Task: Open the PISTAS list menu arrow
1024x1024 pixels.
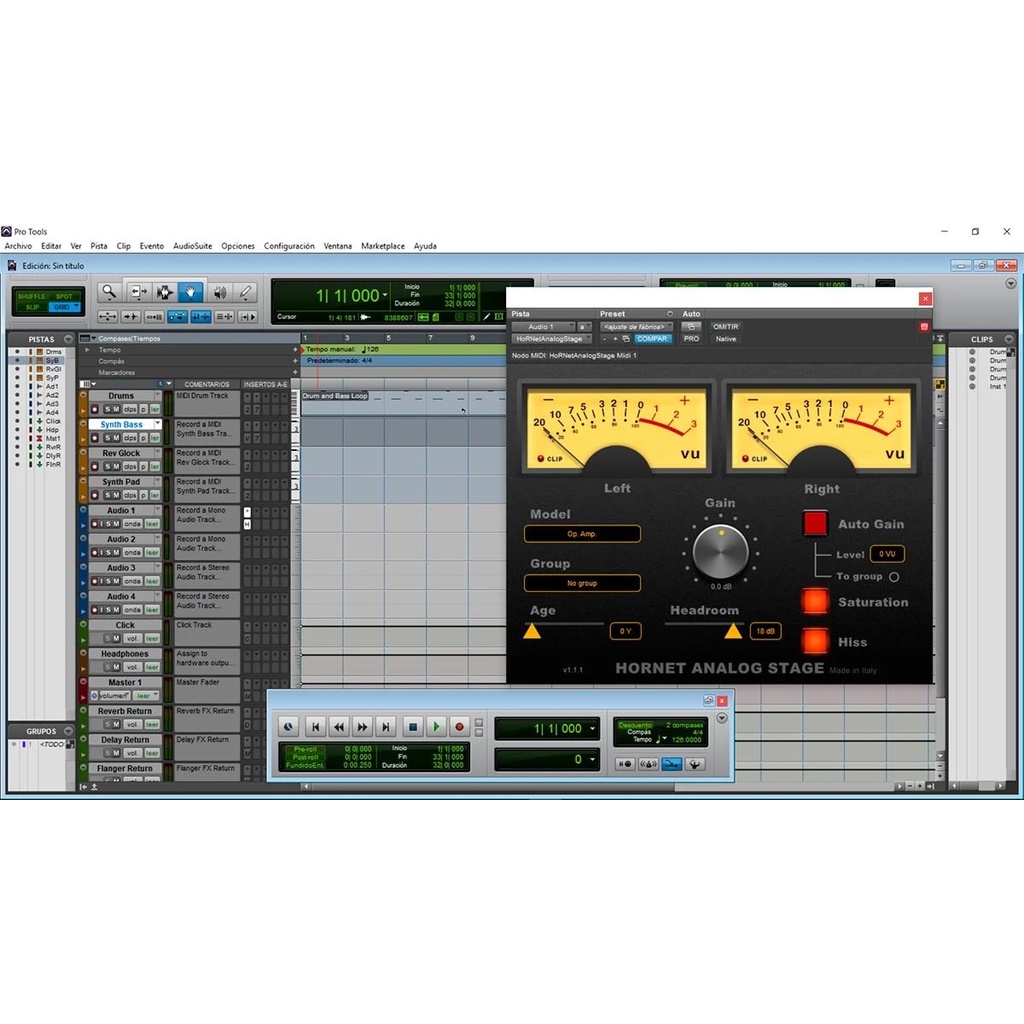Action: 68,339
